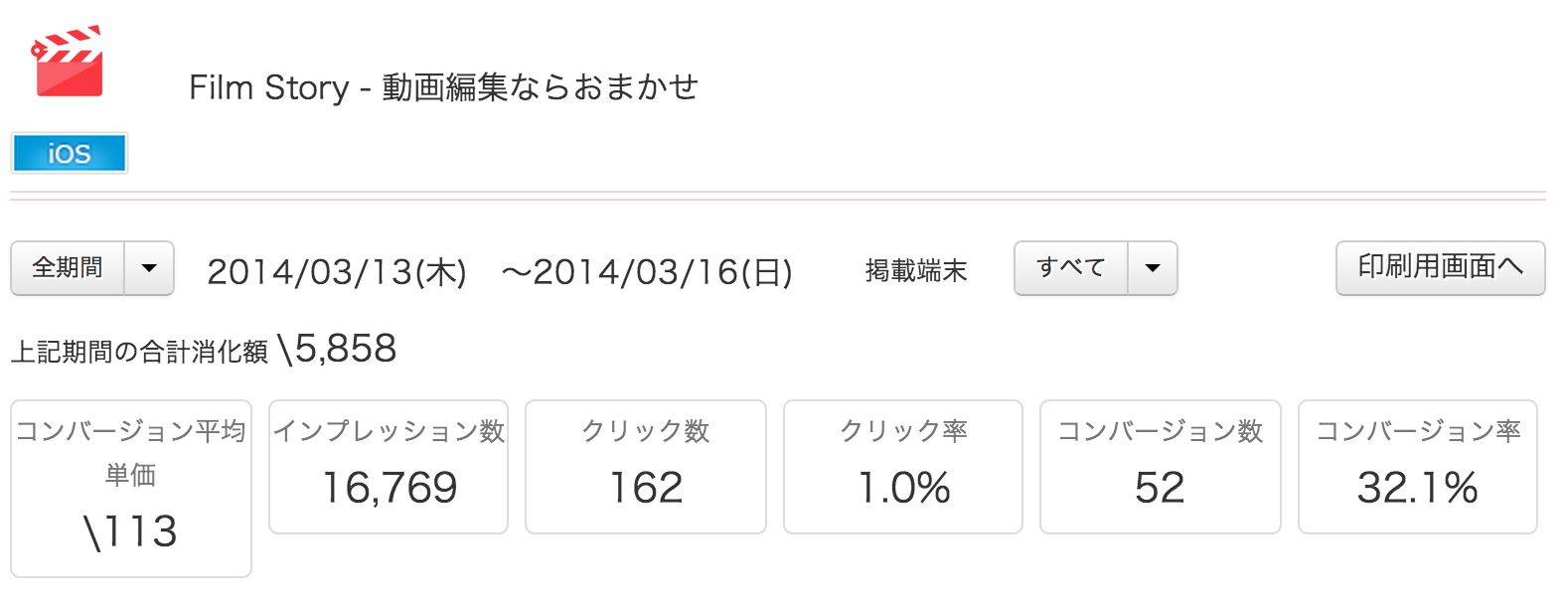Select the コンバージョン数 metric card
Image resolution: width=1568 pixels, height=600 pixels.
click(x=1161, y=467)
